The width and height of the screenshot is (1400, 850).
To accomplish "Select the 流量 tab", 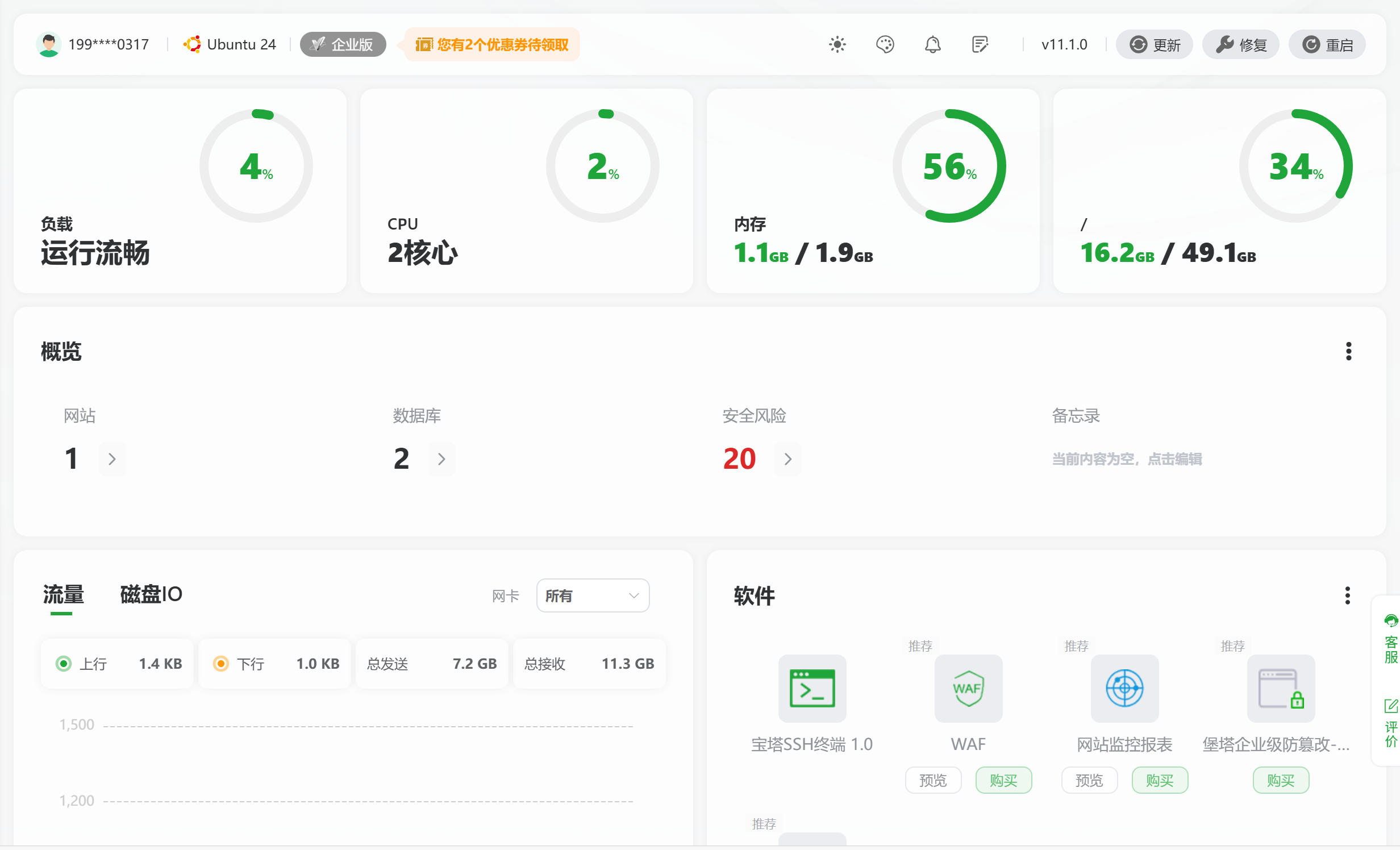I will pos(63,594).
